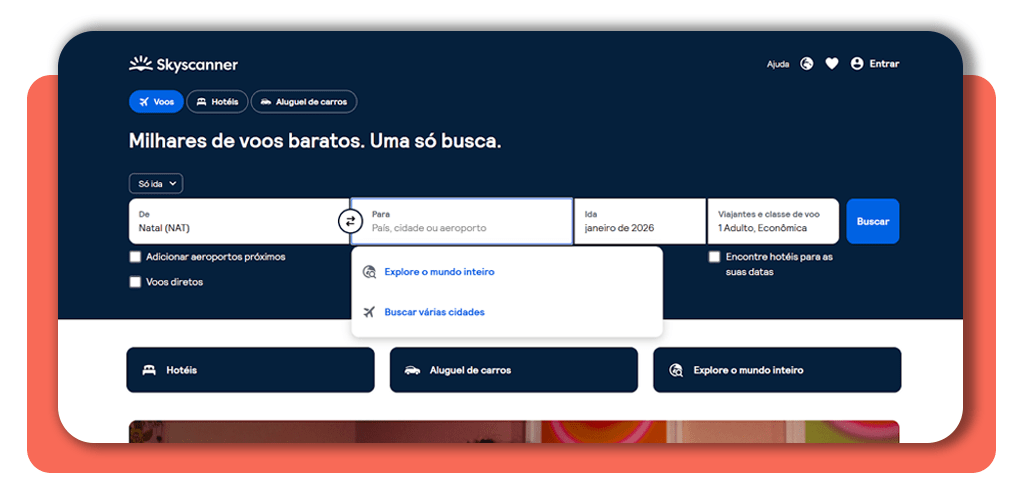Click airplane icon beside Buscar várias cidades
1024x495 pixels.
click(369, 312)
